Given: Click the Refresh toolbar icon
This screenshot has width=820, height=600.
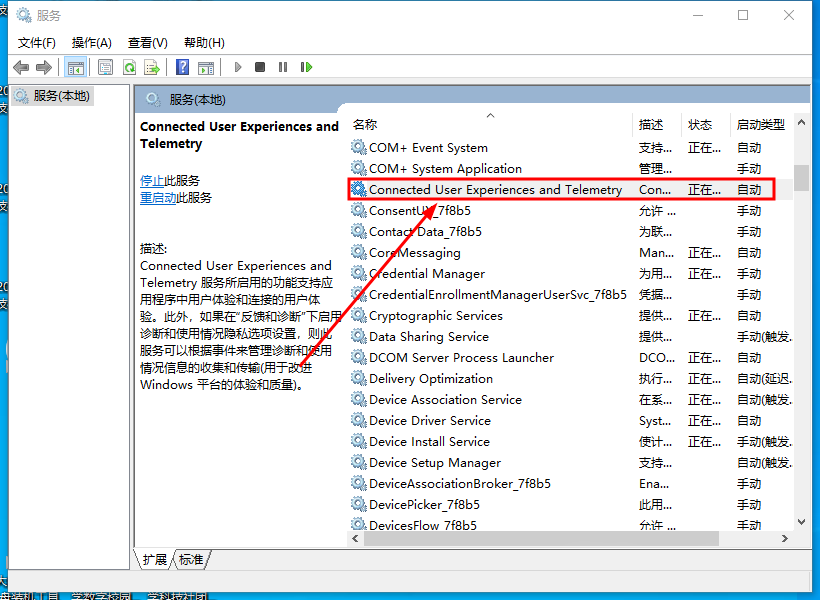Looking at the screenshot, I should tap(129, 67).
